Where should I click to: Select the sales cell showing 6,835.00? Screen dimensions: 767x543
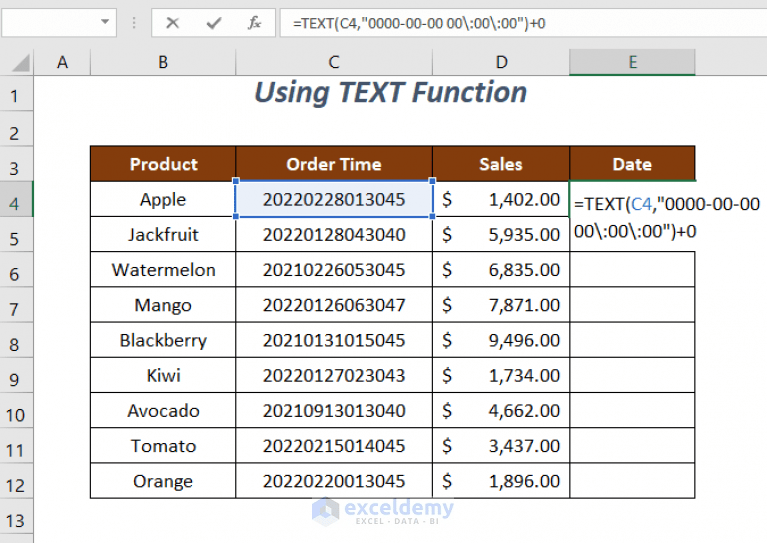(x=501, y=270)
